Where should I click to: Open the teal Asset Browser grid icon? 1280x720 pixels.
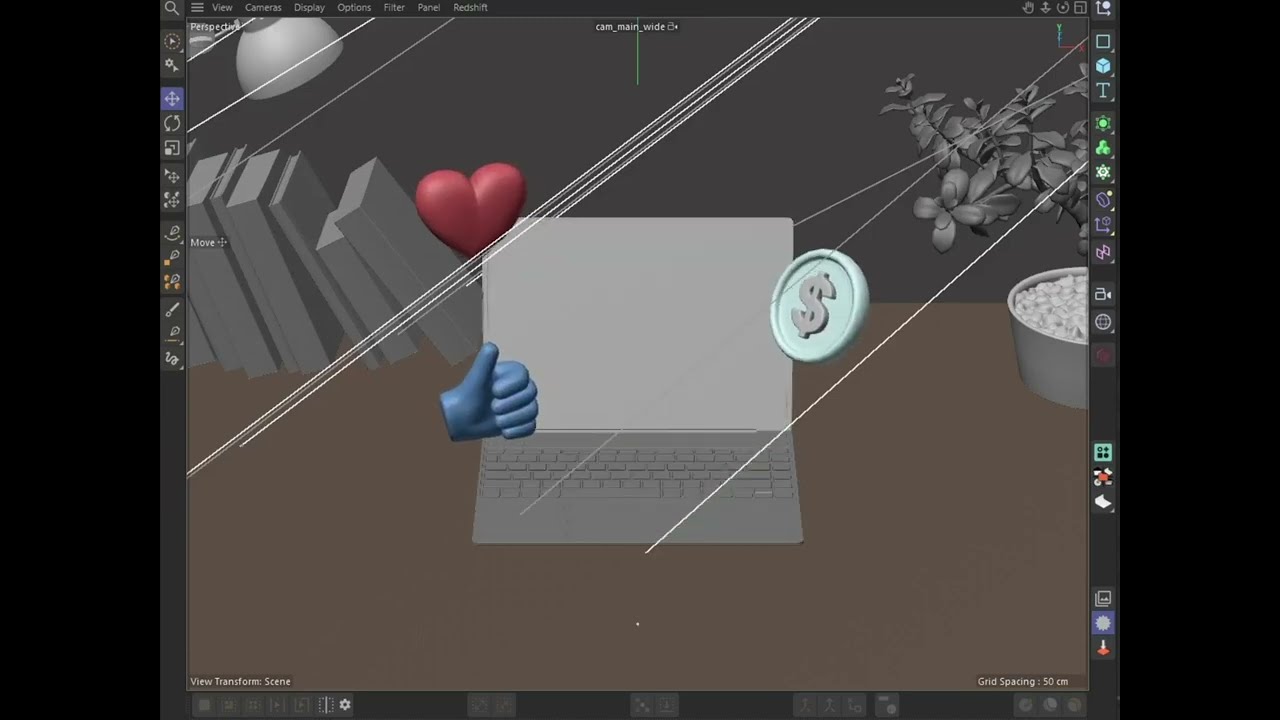(1103, 452)
